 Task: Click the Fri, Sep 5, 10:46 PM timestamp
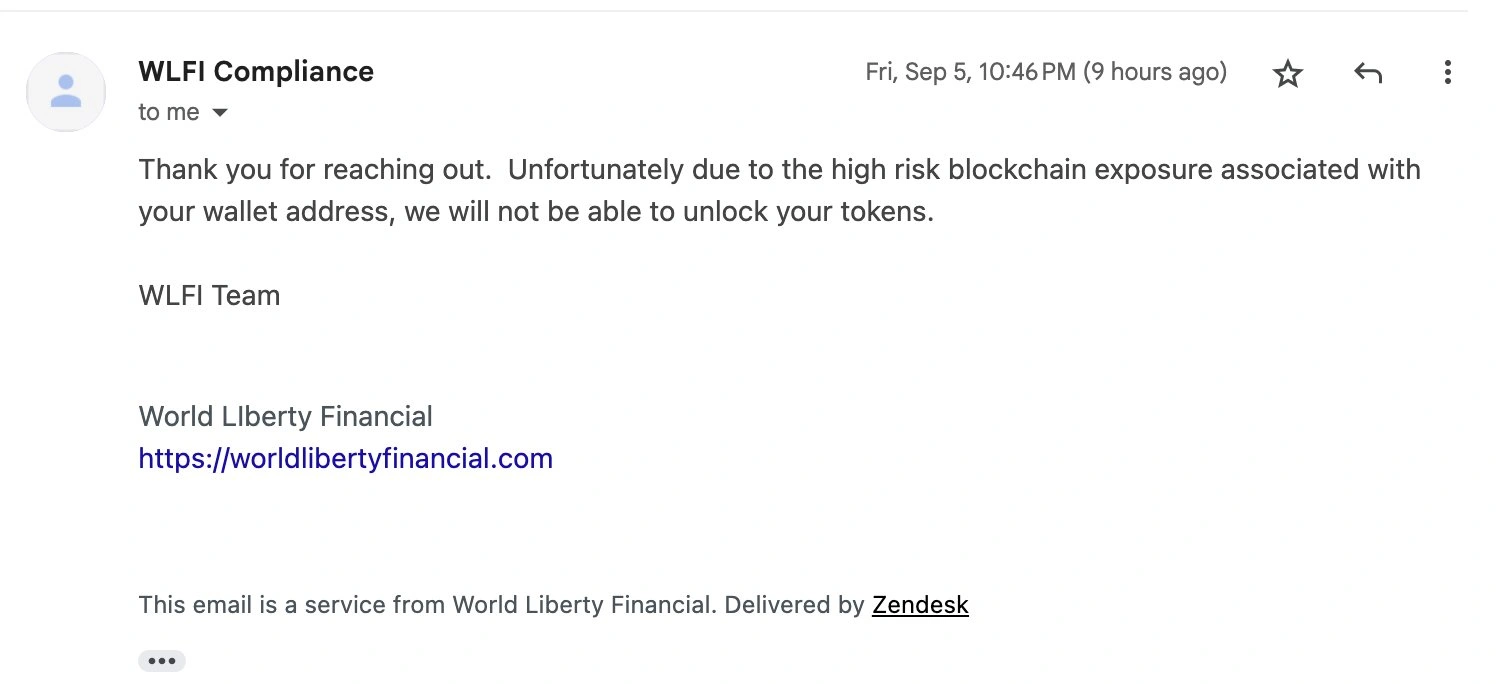point(970,72)
